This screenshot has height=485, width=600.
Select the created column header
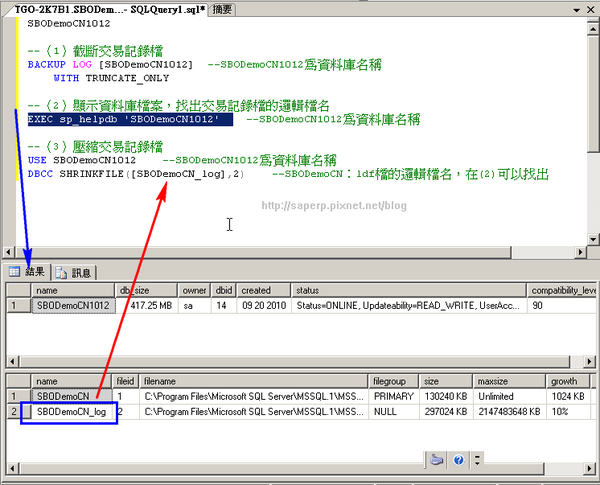264,291
